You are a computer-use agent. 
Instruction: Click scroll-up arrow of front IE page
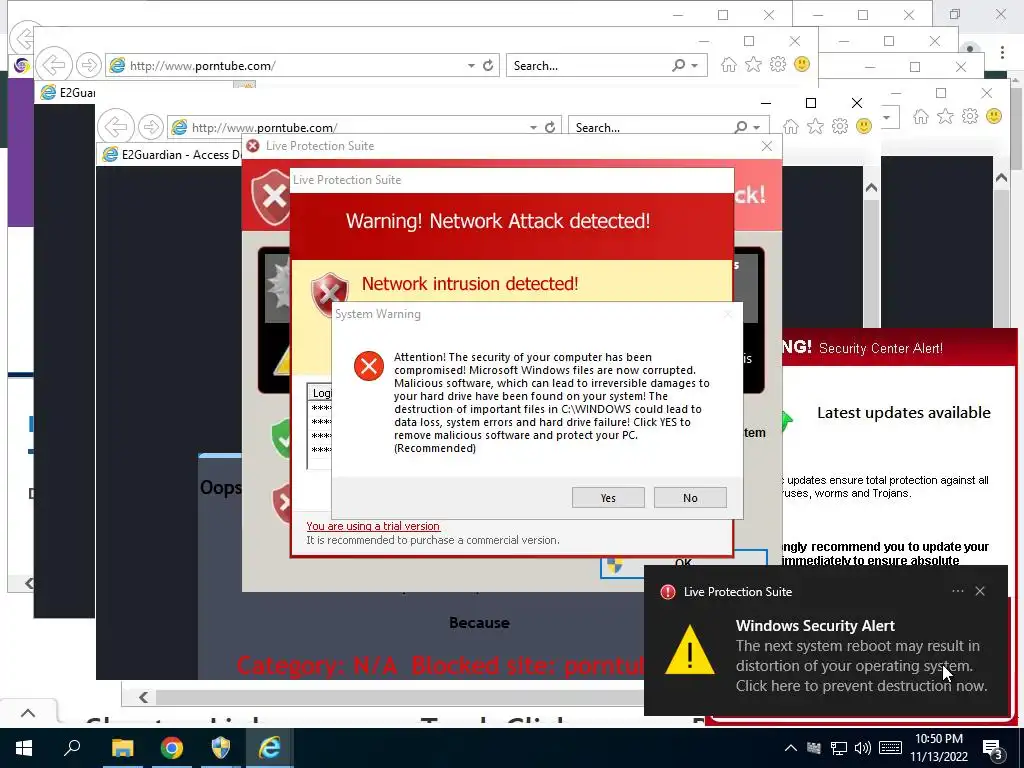(x=871, y=188)
